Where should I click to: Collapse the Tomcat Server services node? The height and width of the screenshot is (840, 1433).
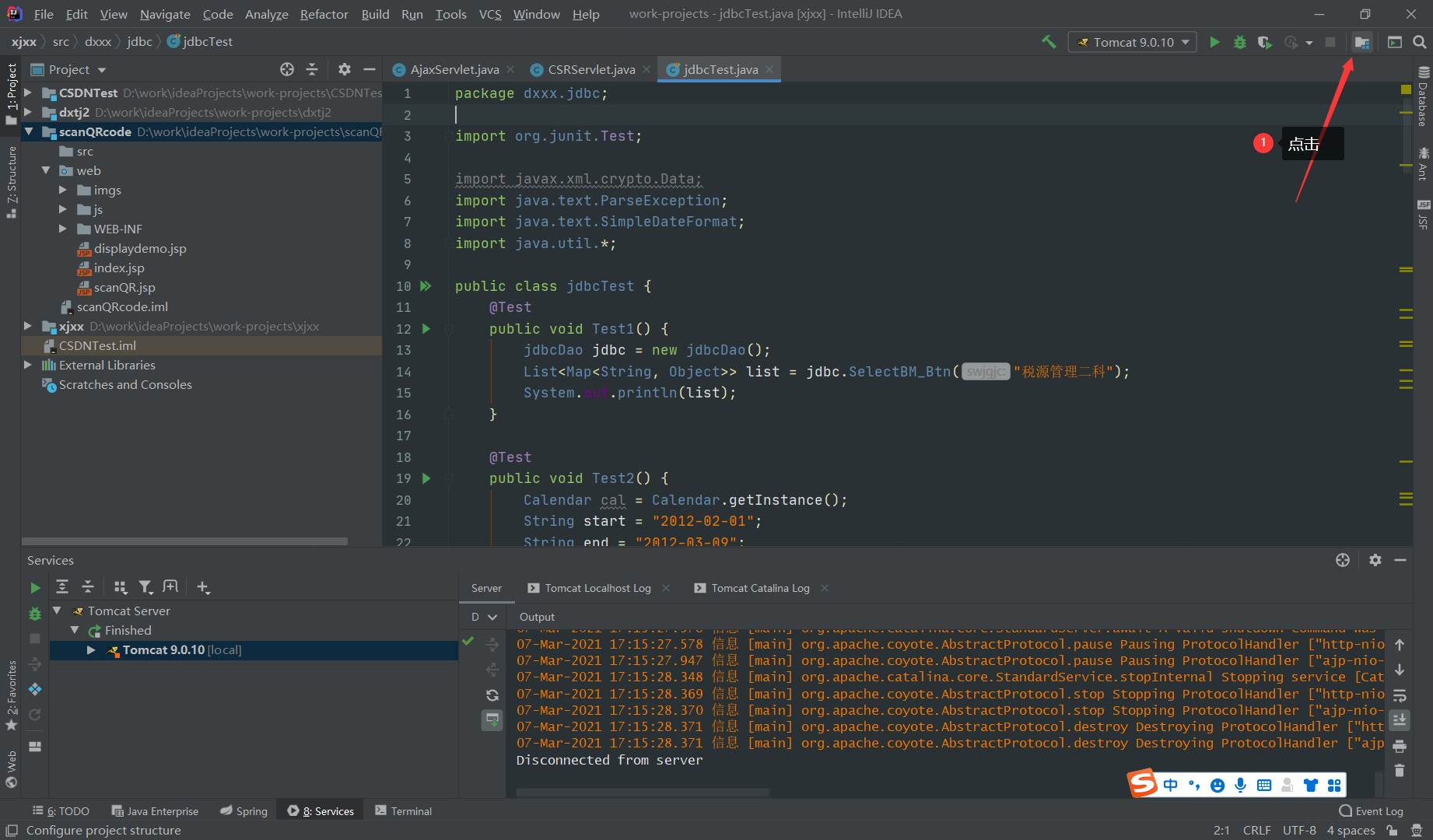[x=57, y=611]
